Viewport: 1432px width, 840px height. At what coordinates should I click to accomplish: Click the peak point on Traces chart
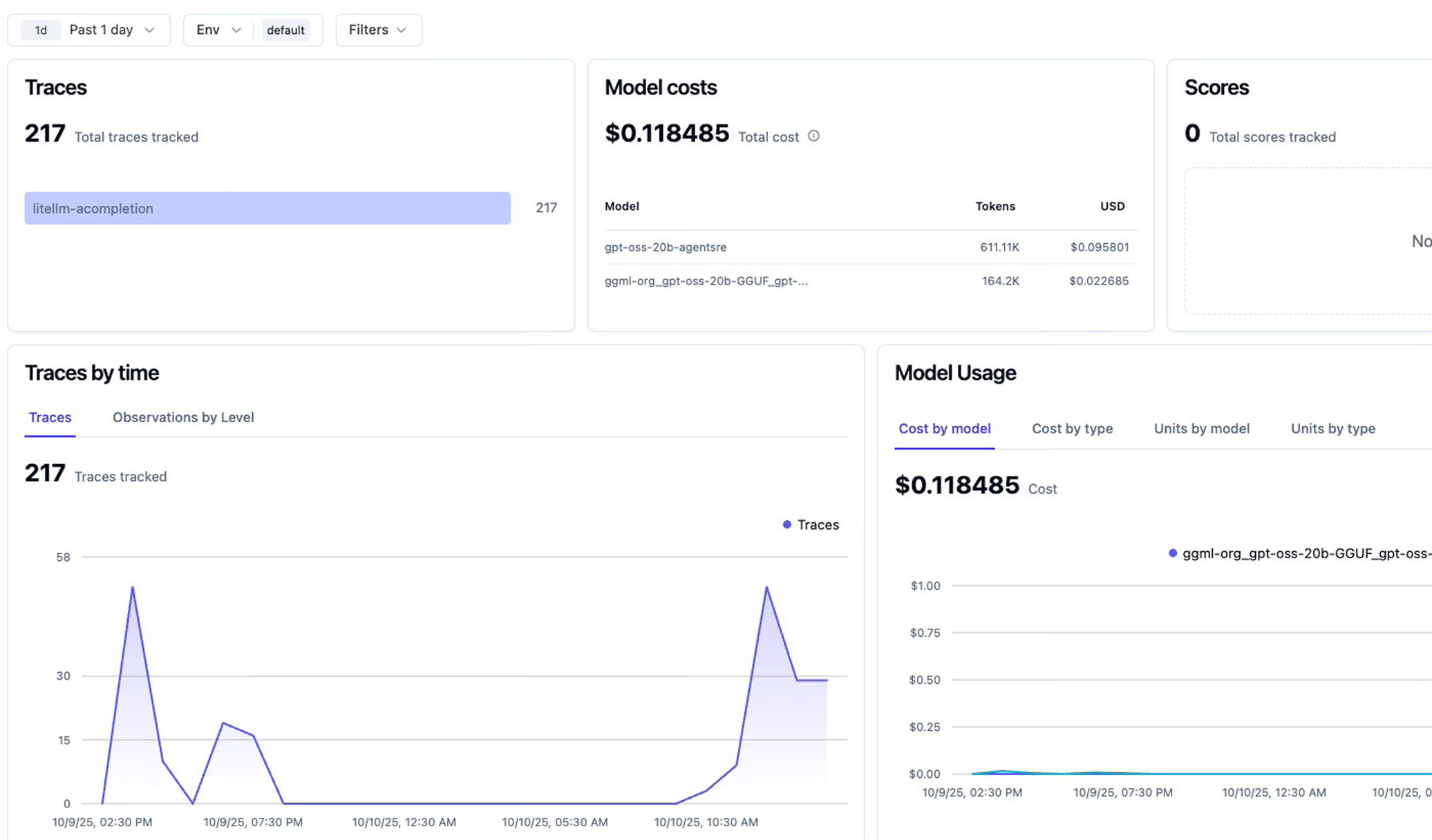pyautogui.click(x=133, y=588)
